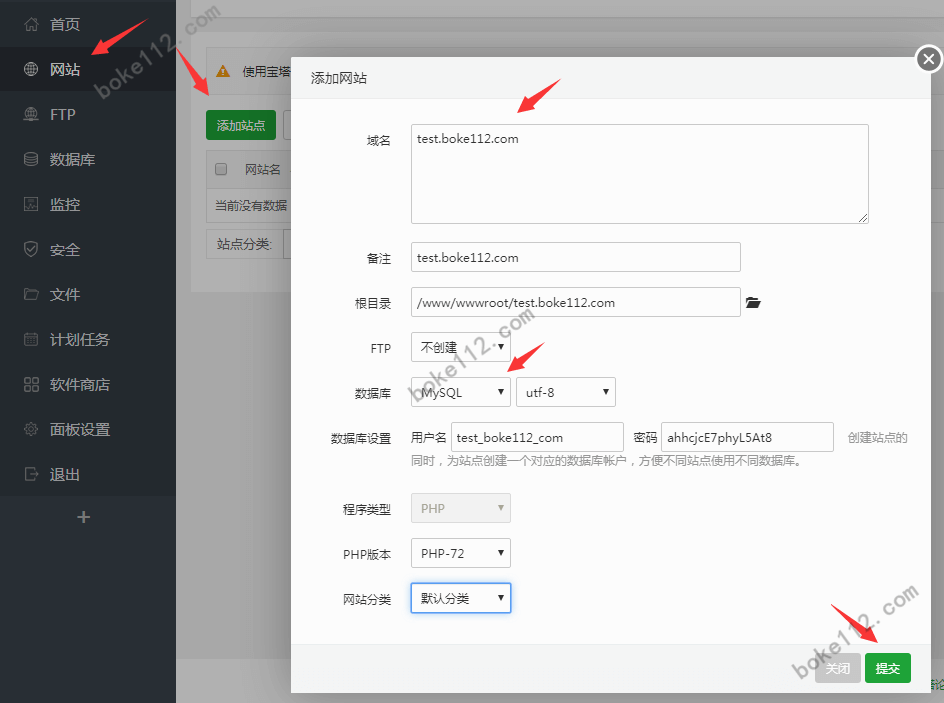
Task: Open the disabled PHP program type dropdown
Action: [461, 508]
